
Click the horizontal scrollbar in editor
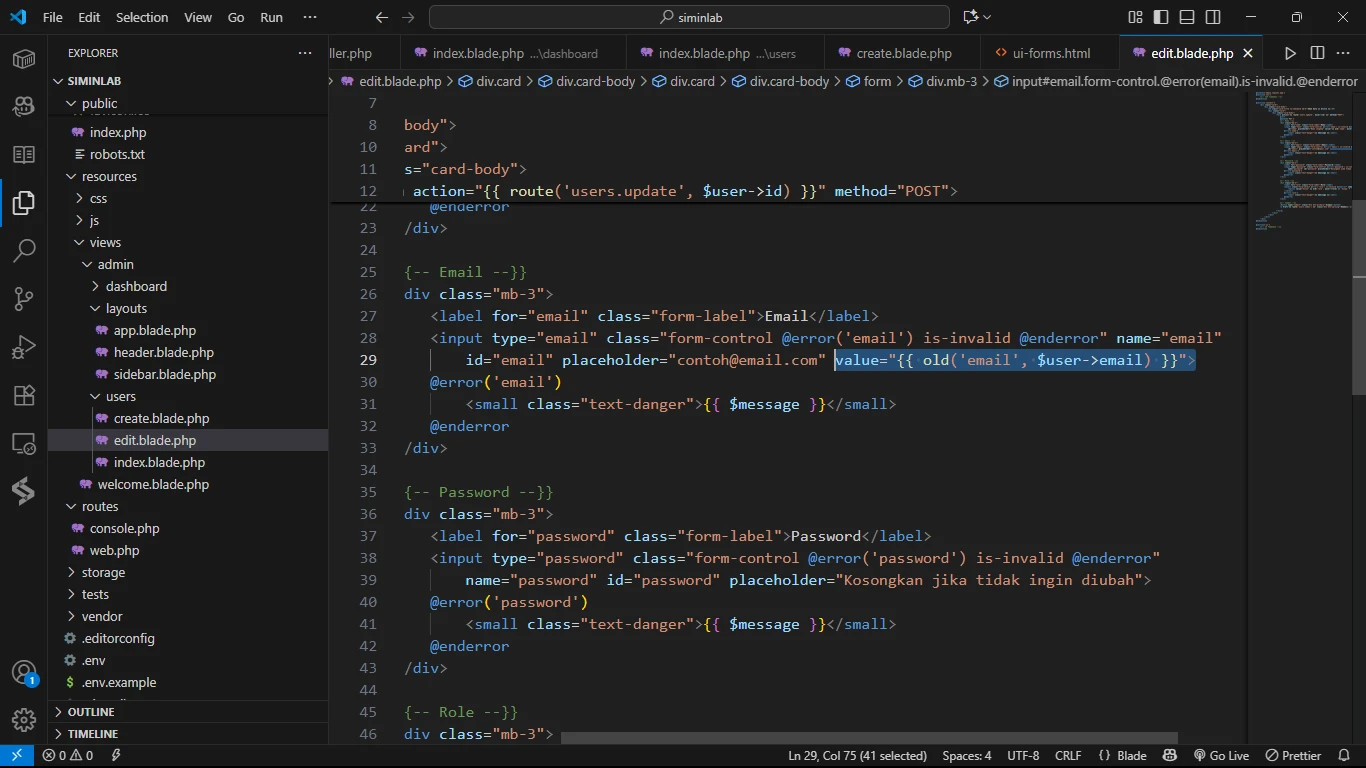tap(868, 738)
